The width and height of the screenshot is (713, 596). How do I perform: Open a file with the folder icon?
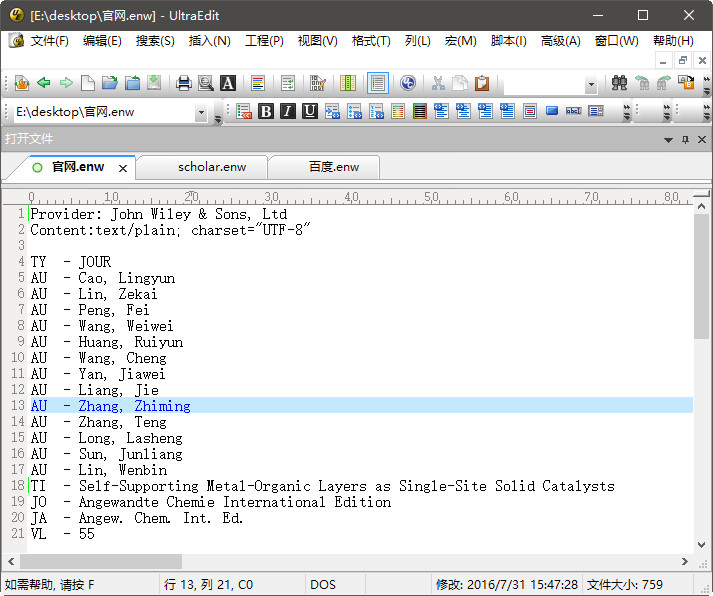(110, 83)
